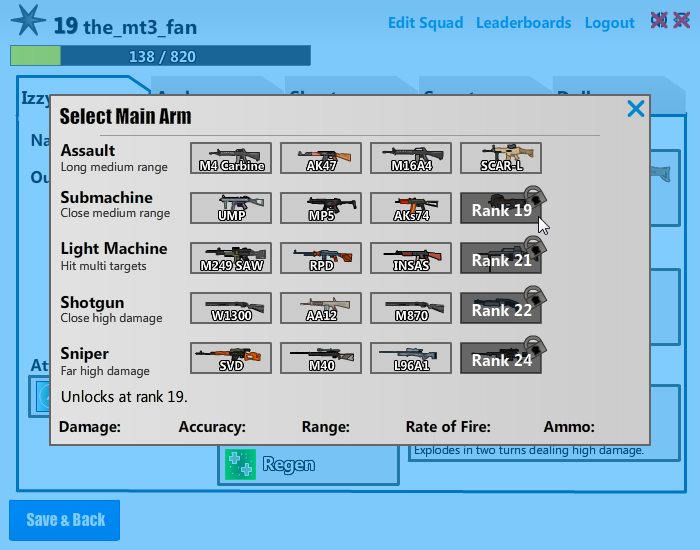Click the 'Unlocks at rank 19.' message
Screen dimensions: 700x550
click(124, 396)
